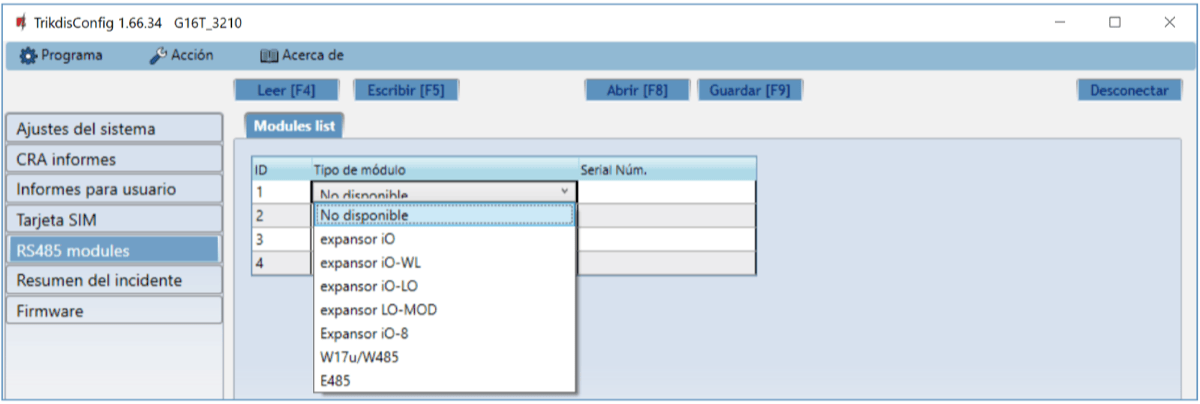The width and height of the screenshot is (1200, 404).
Task: Click the TrikdisConfig app icon in title bar
Action: click(20, 22)
